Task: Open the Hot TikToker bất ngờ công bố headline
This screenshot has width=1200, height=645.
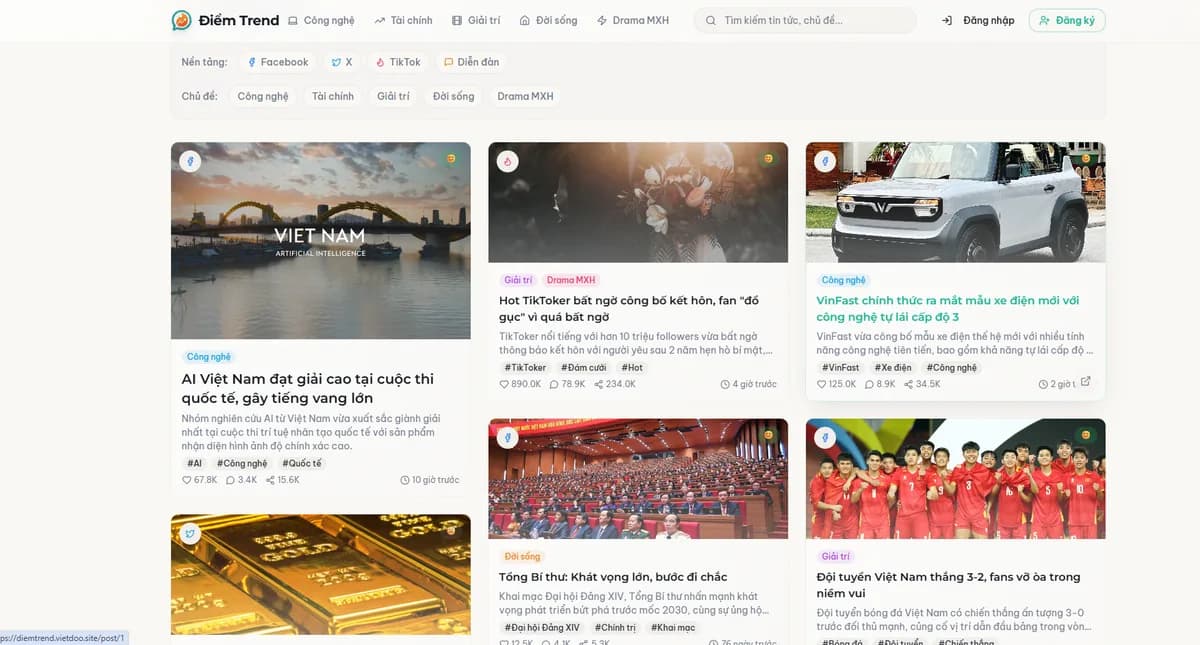Action: click(629, 308)
